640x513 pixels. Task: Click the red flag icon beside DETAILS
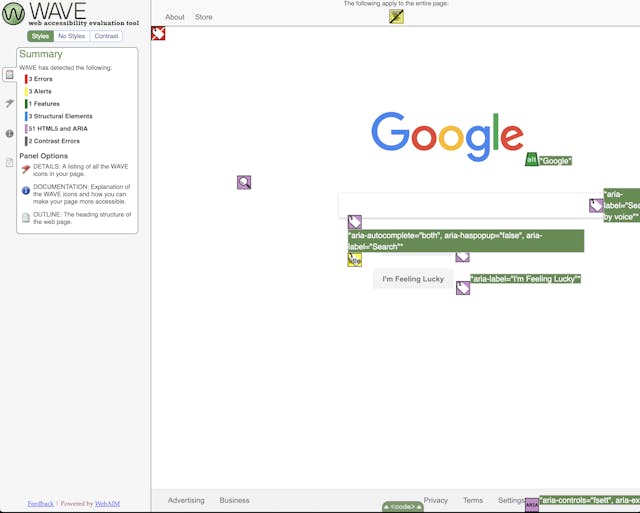click(26, 169)
